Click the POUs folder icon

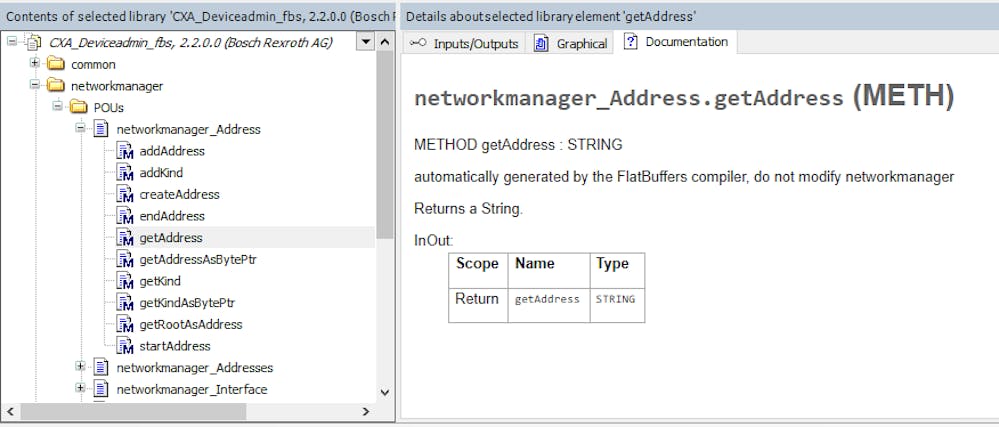(80, 107)
